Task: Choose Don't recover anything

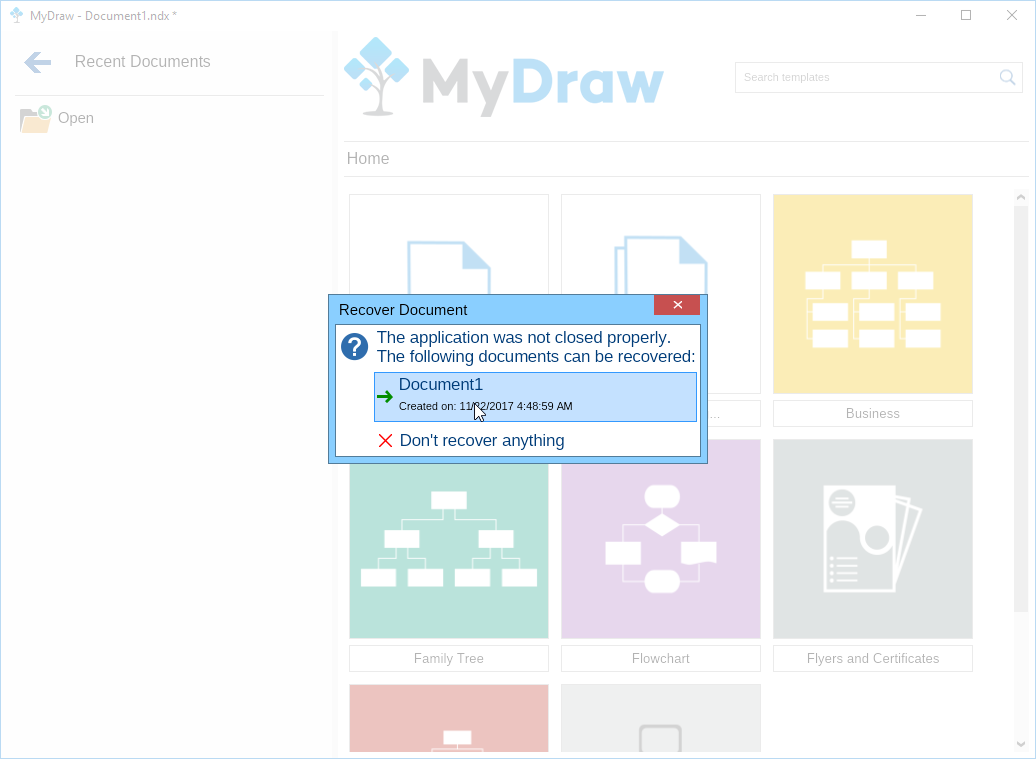Action: [x=482, y=441]
